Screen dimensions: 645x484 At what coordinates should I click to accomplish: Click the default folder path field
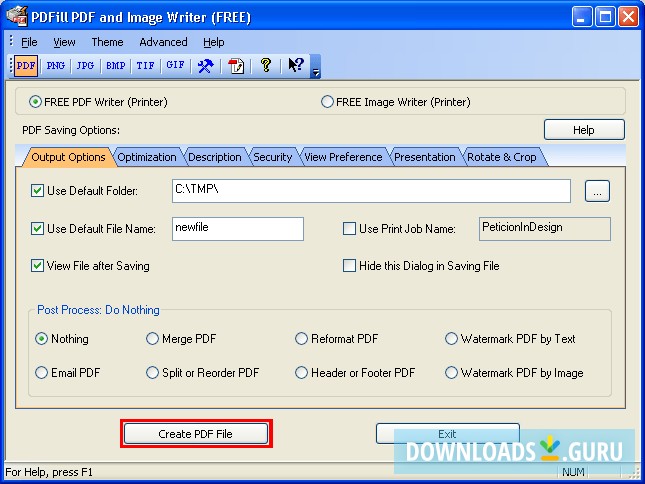click(371, 191)
